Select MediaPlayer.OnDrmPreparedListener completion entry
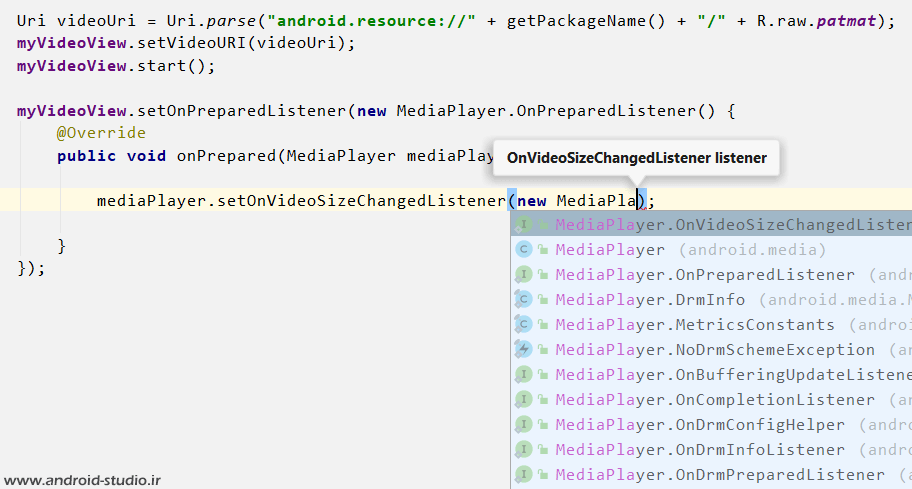The height and width of the screenshot is (489, 912). tap(720, 475)
